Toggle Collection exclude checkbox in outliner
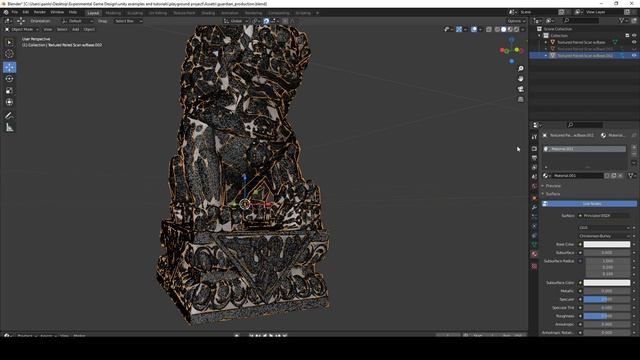This screenshot has width=640, height=360. click(627, 36)
